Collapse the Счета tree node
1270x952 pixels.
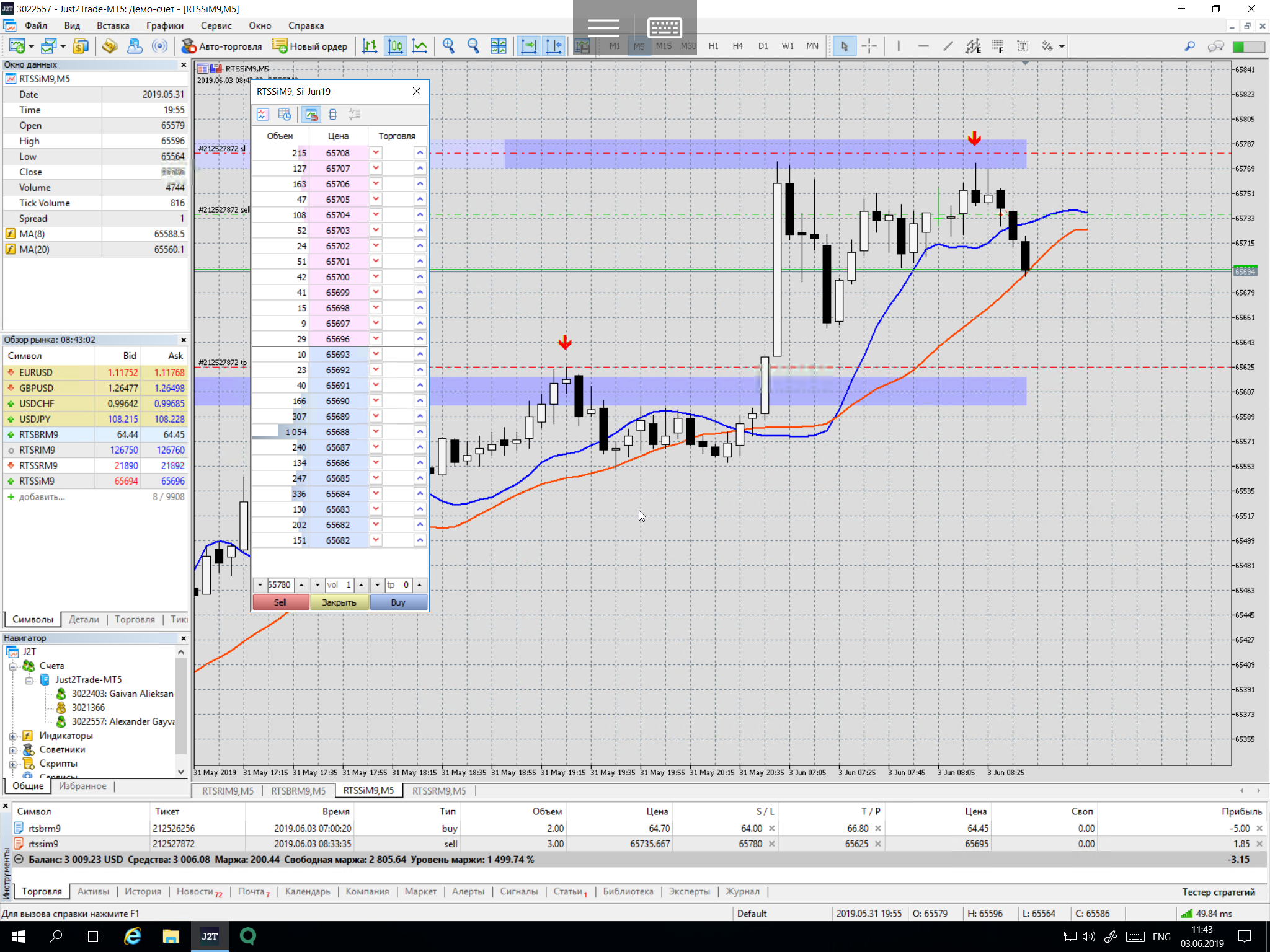tap(12, 666)
